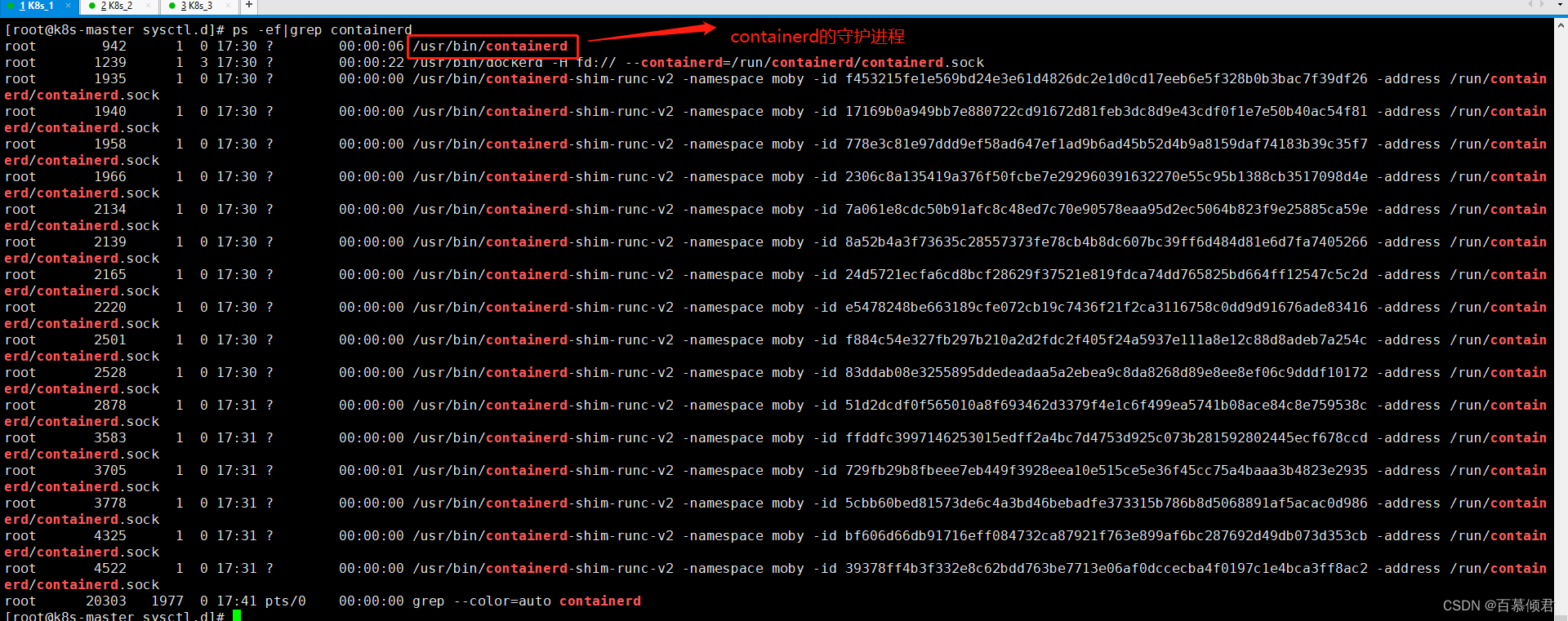1568x621 pixels.
Task: Click container id starting 8a52b4a3f73635c2
Action: click(1107, 242)
